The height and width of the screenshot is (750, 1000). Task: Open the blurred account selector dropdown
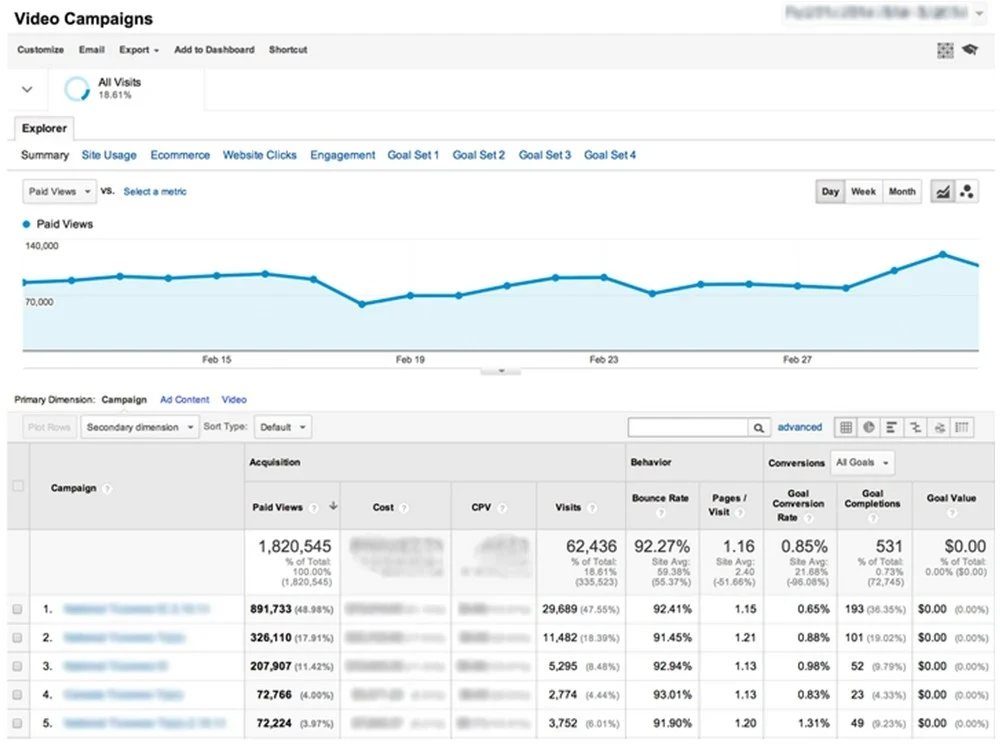[886, 13]
